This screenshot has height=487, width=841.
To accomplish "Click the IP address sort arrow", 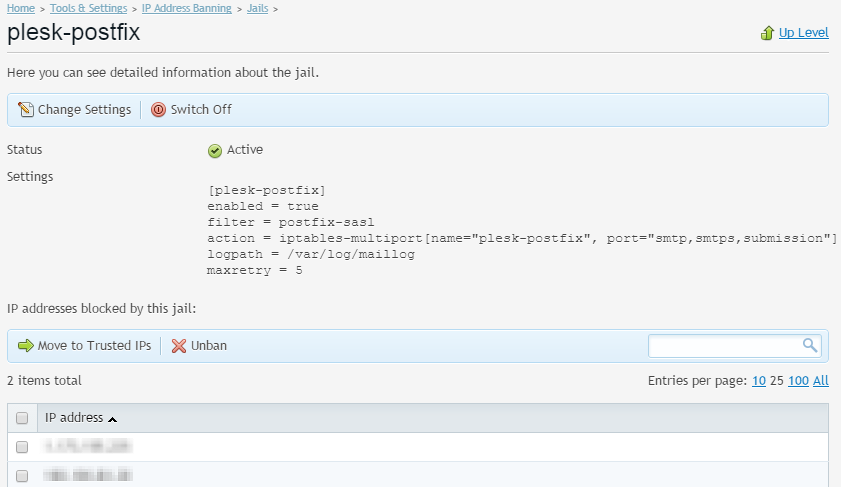I will [x=112, y=419].
